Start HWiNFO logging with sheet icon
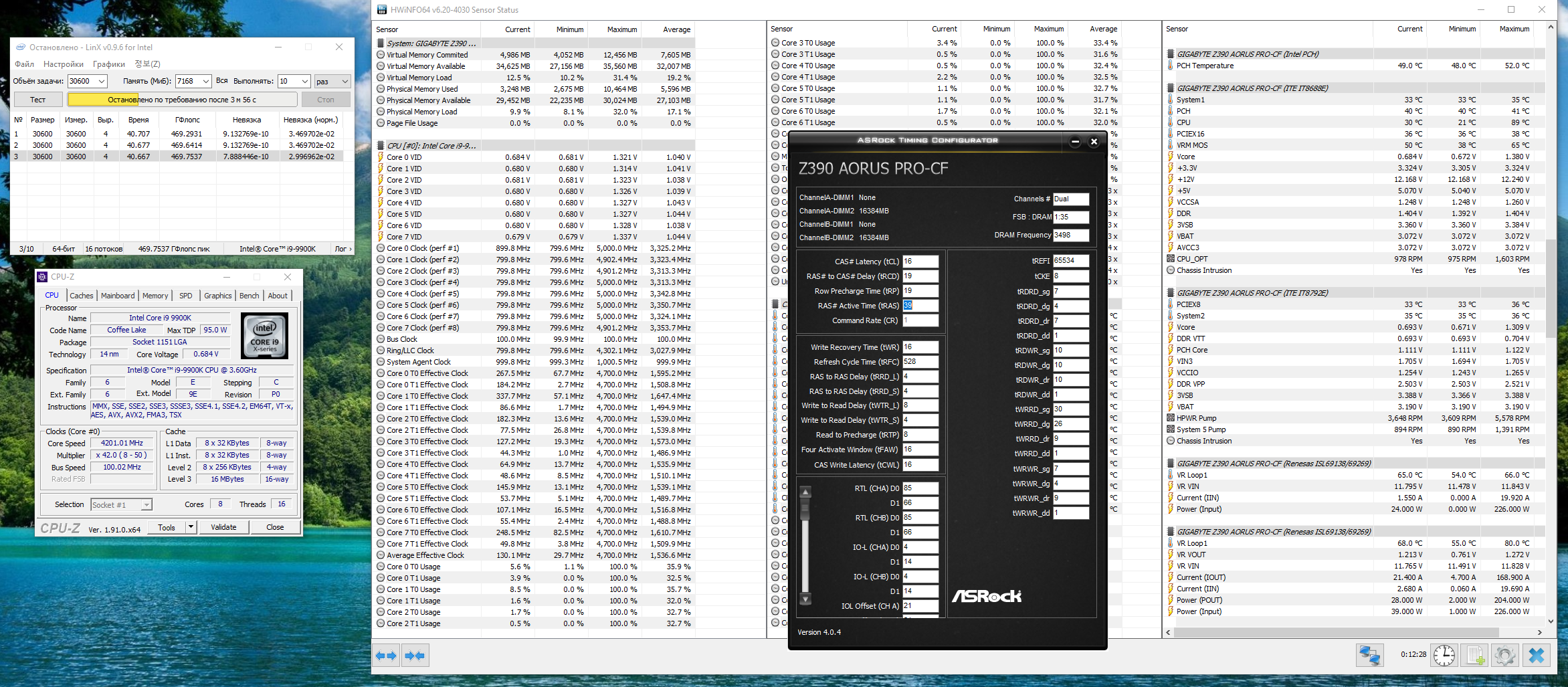Image resolution: width=1568 pixels, height=687 pixels. pyautogui.click(x=1475, y=656)
